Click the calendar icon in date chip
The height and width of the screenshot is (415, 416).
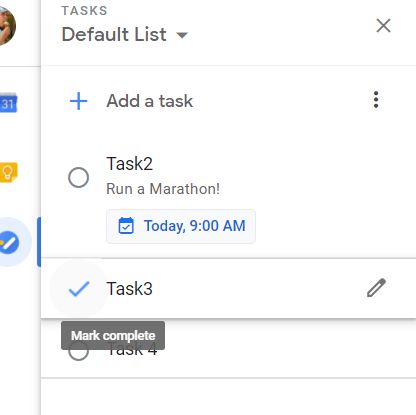[x=126, y=226]
